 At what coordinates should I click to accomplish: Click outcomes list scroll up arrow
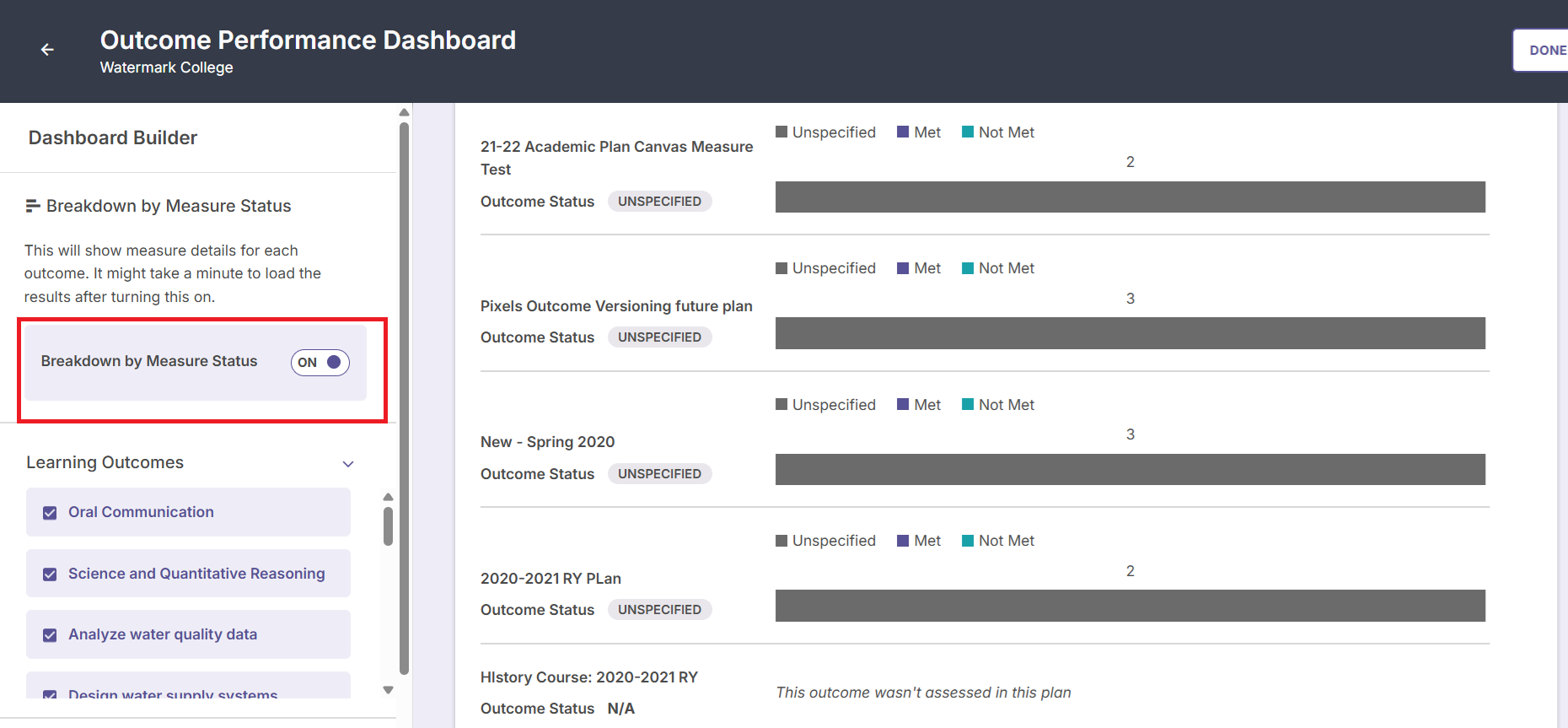tap(388, 497)
